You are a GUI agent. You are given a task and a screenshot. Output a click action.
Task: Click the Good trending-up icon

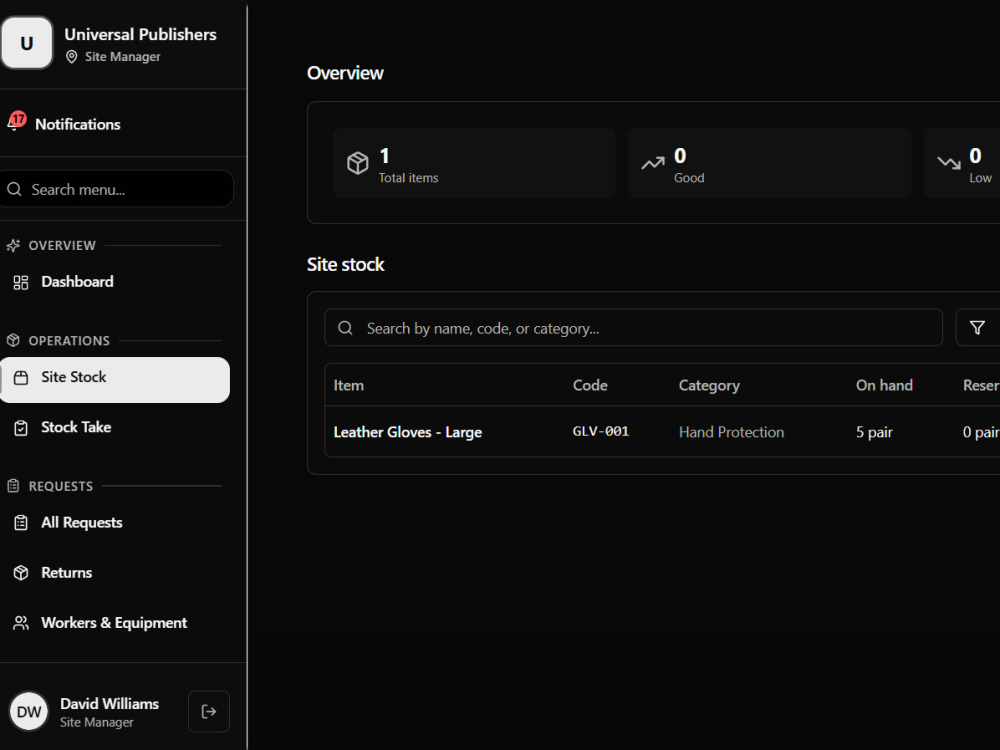point(652,164)
